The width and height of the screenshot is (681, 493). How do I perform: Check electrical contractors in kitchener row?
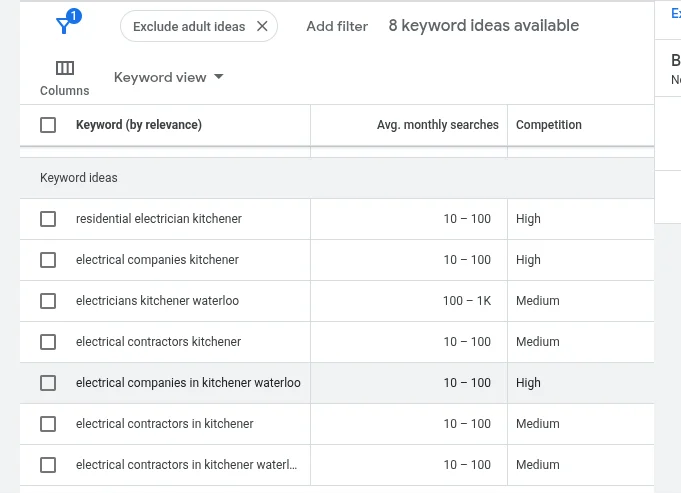[48, 424]
